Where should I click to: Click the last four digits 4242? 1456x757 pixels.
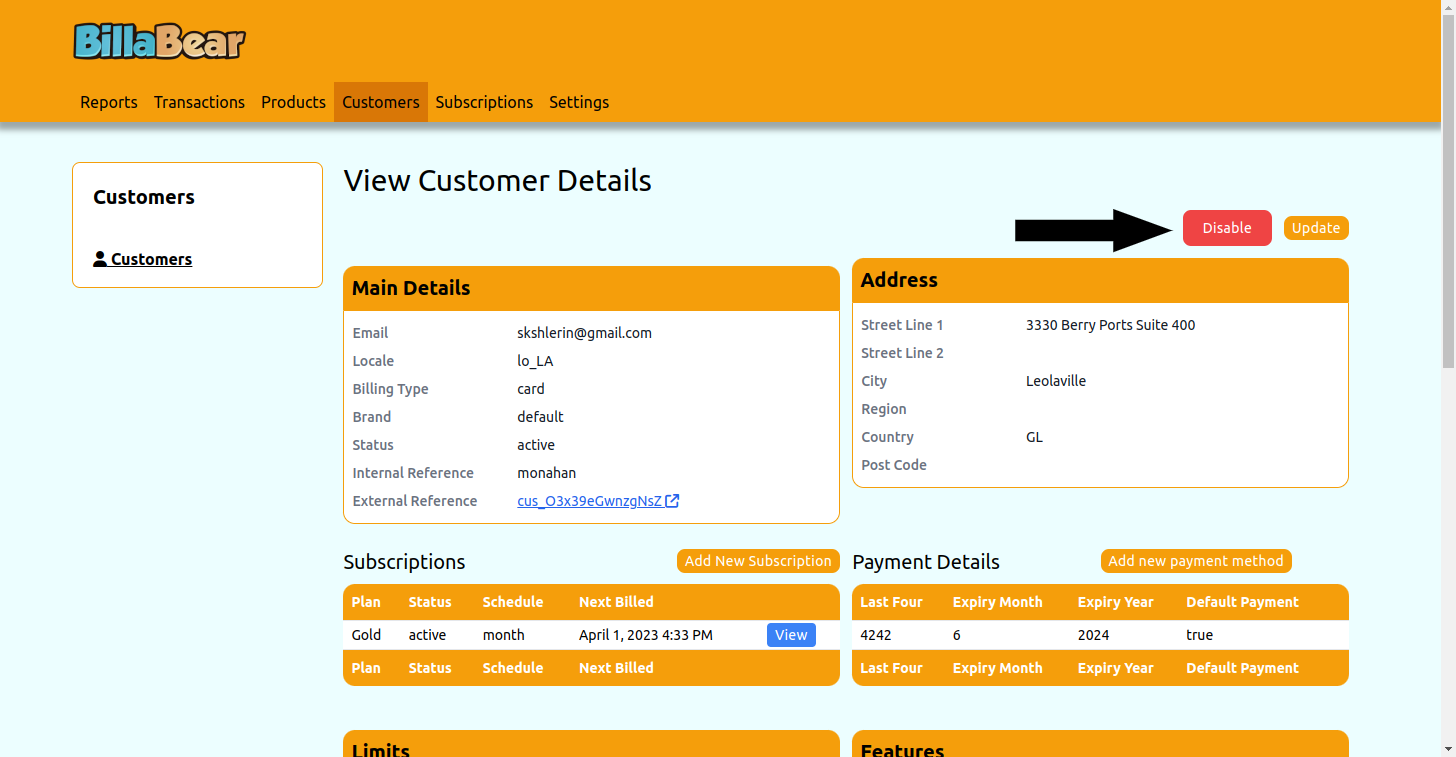click(x=878, y=635)
